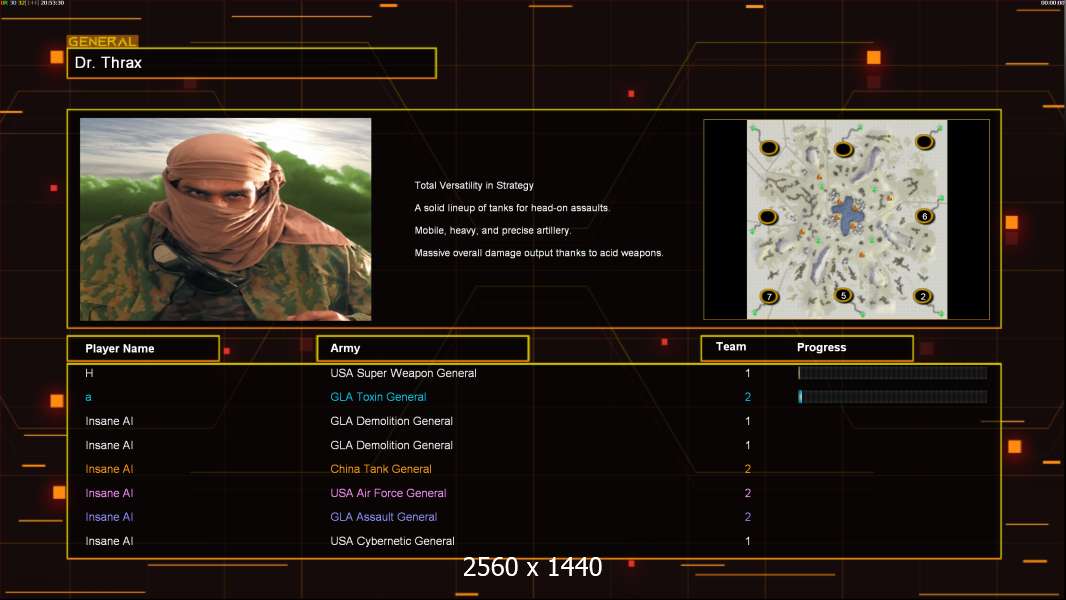Select the empty top-center start slot on minimap

[x=843, y=149]
